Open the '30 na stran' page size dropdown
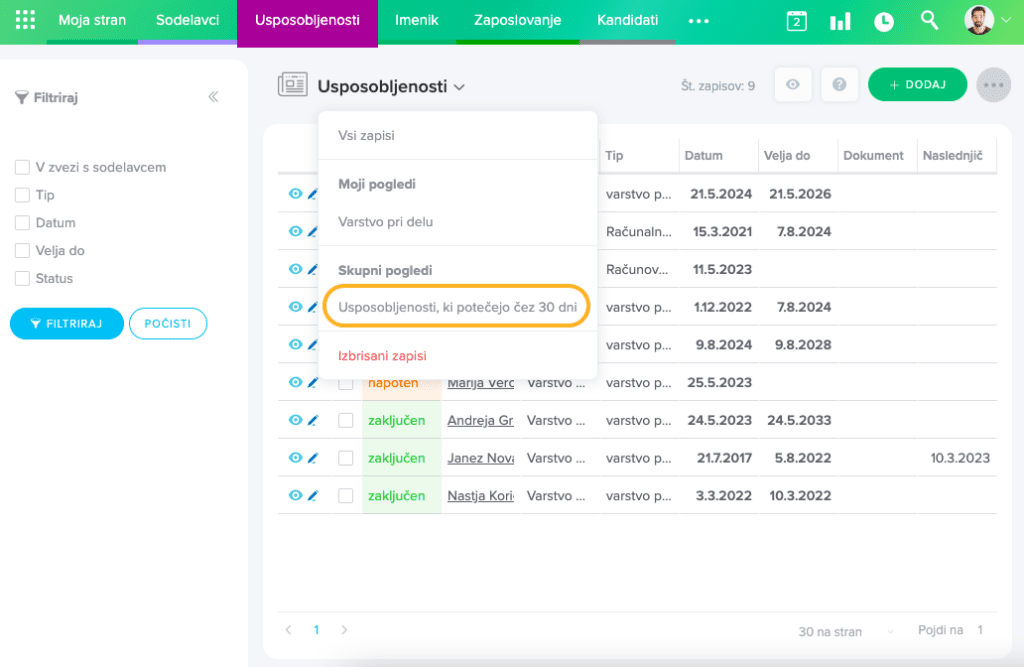Screen dimensions: 1024x667 (x=845, y=631)
